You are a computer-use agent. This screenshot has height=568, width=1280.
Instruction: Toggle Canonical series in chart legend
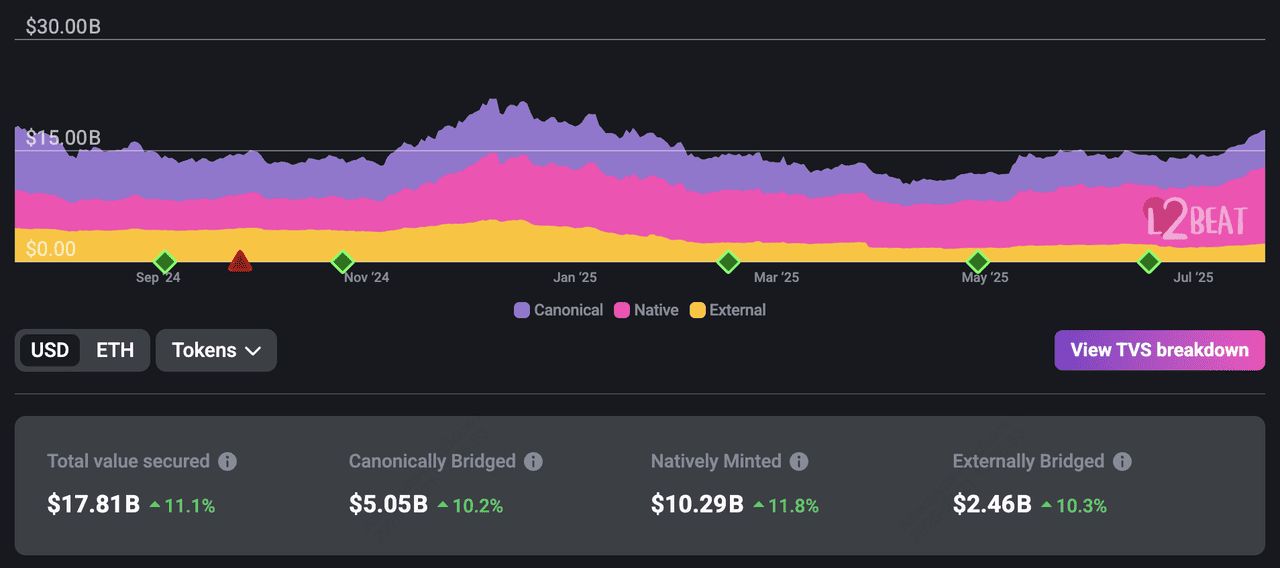pos(558,310)
